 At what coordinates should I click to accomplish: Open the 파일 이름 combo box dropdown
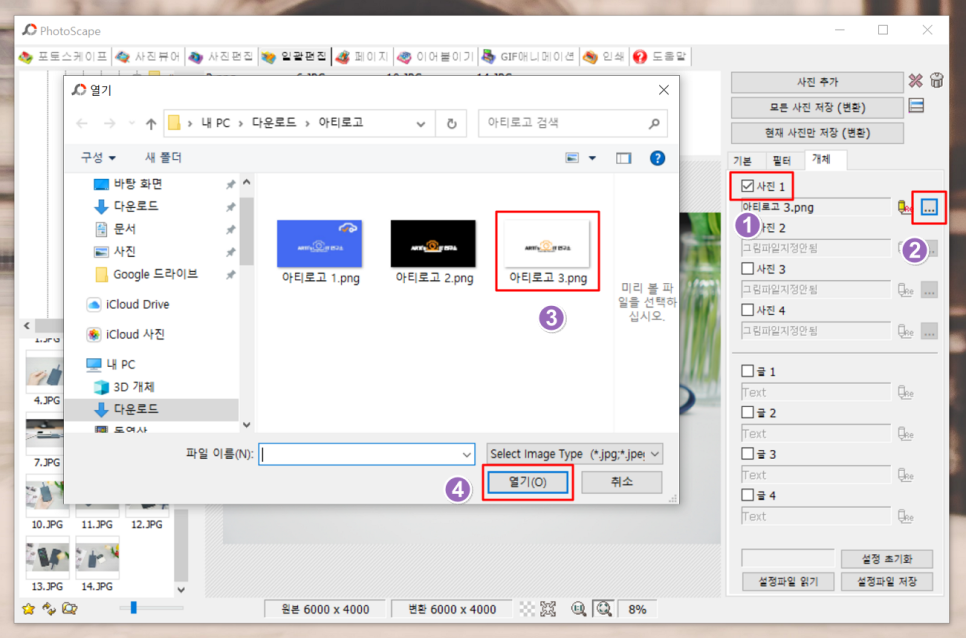click(x=466, y=454)
